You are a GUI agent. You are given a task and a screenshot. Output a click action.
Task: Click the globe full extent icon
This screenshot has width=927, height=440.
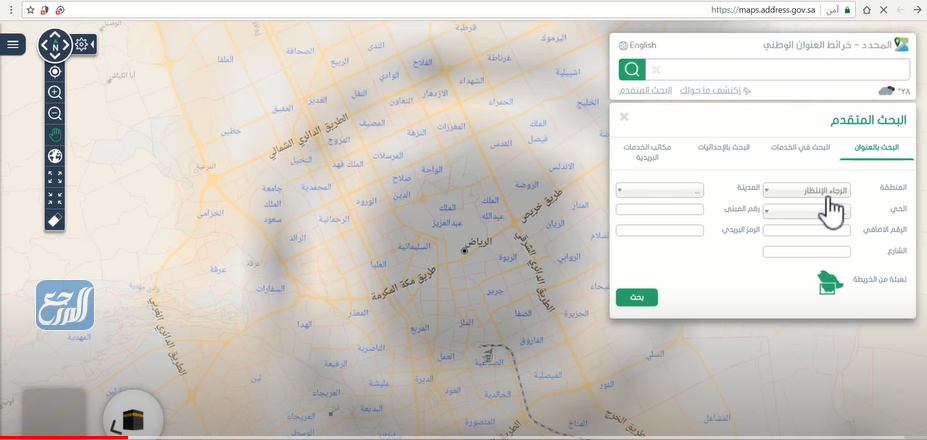pos(55,156)
